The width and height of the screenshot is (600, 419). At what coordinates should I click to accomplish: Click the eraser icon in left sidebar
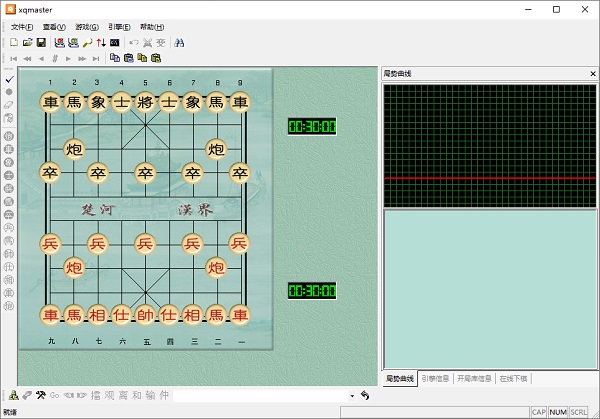point(9,104)
